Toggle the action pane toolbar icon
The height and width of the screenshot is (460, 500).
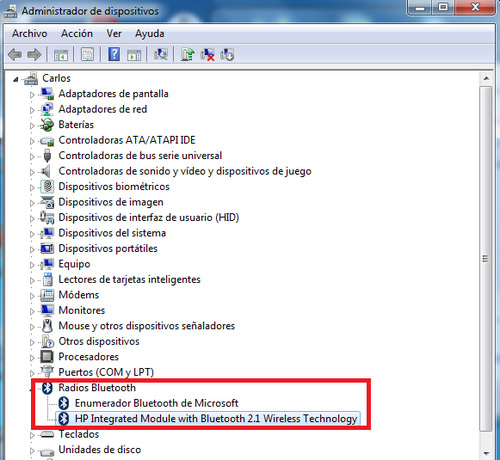[x=134, y=54]
